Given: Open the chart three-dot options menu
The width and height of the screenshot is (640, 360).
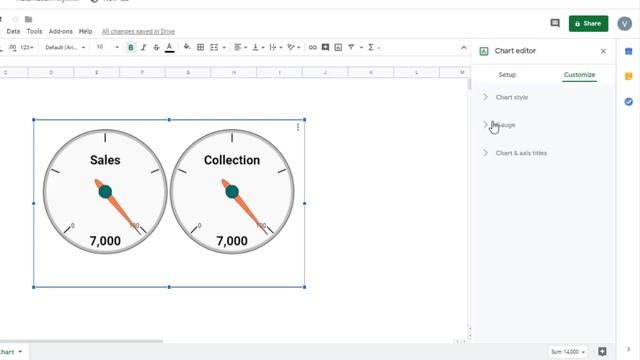Looking at the screenshot, I should point(298,127).
